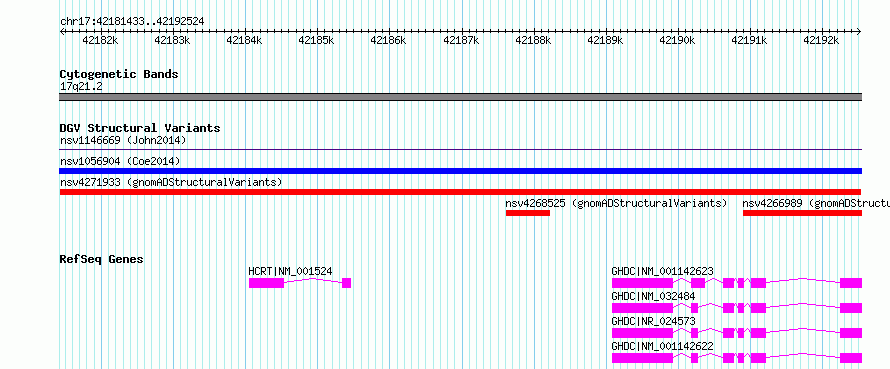Open variant nsv4271933 gnomAD label

coord(171,182)
